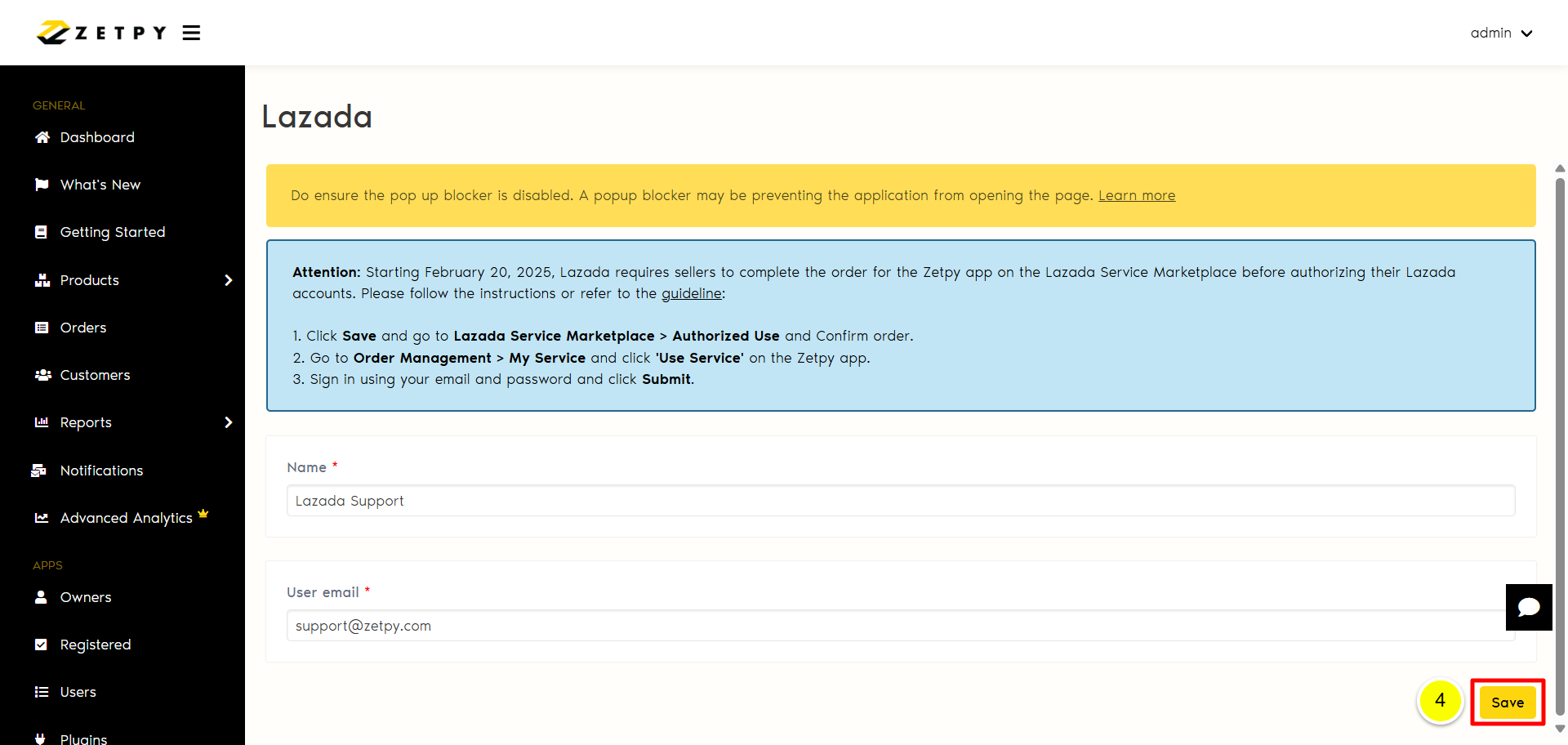Image resolution: width=1568 pixels, height=745 pixels.
Task: Click the Owners person icon
Action: [41, 597]
